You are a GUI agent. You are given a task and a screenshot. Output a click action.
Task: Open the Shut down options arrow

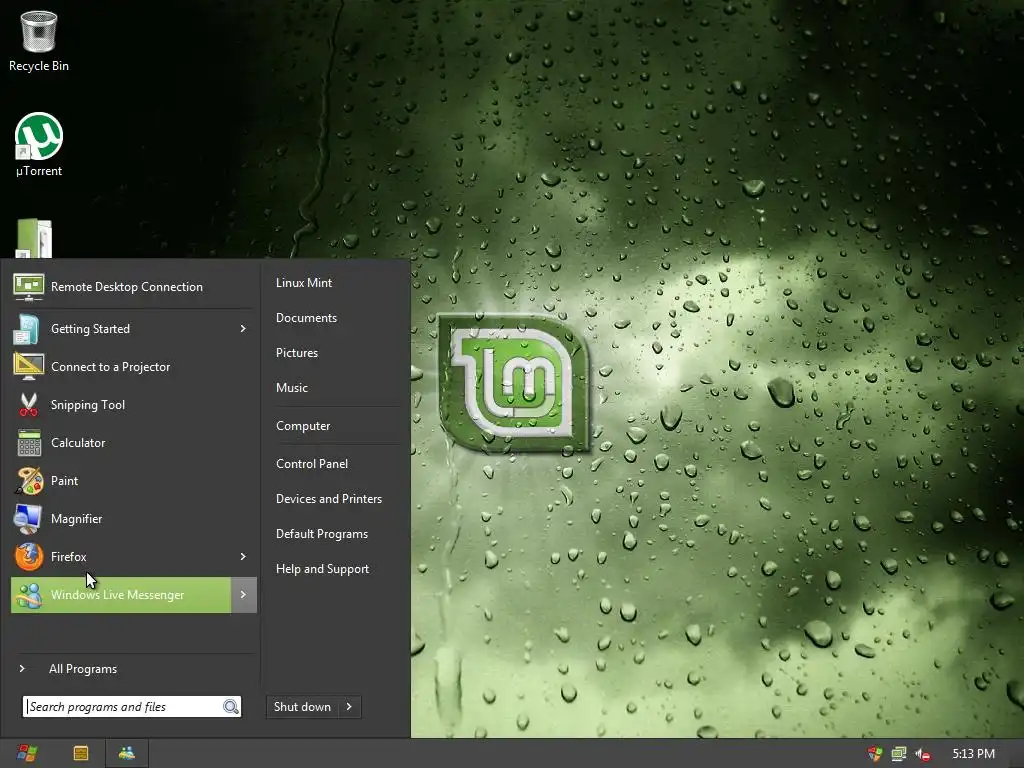[349, 707]
